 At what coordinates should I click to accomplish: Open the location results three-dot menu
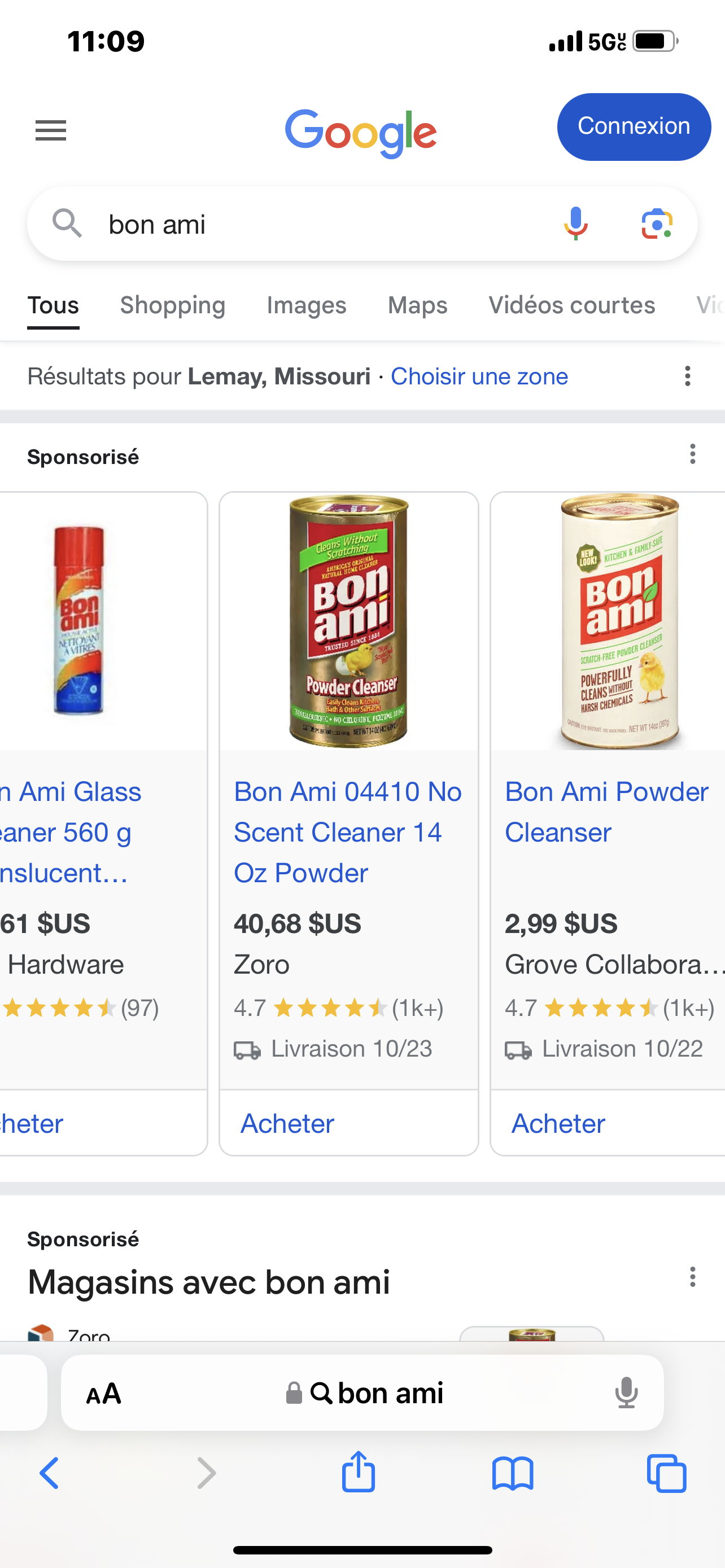click(x=687, y=376)
